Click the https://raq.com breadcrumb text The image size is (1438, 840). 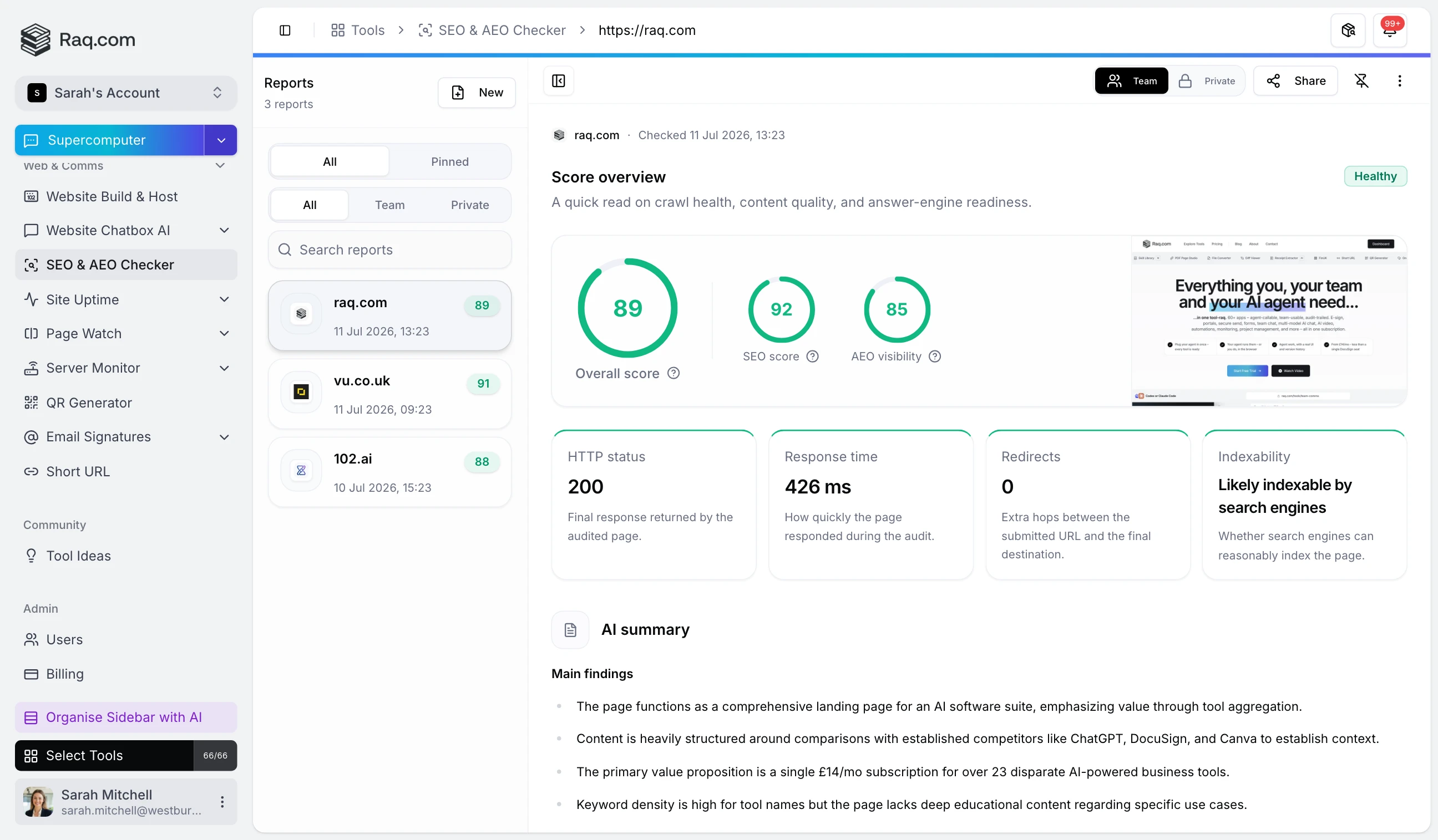coord(647,30)
